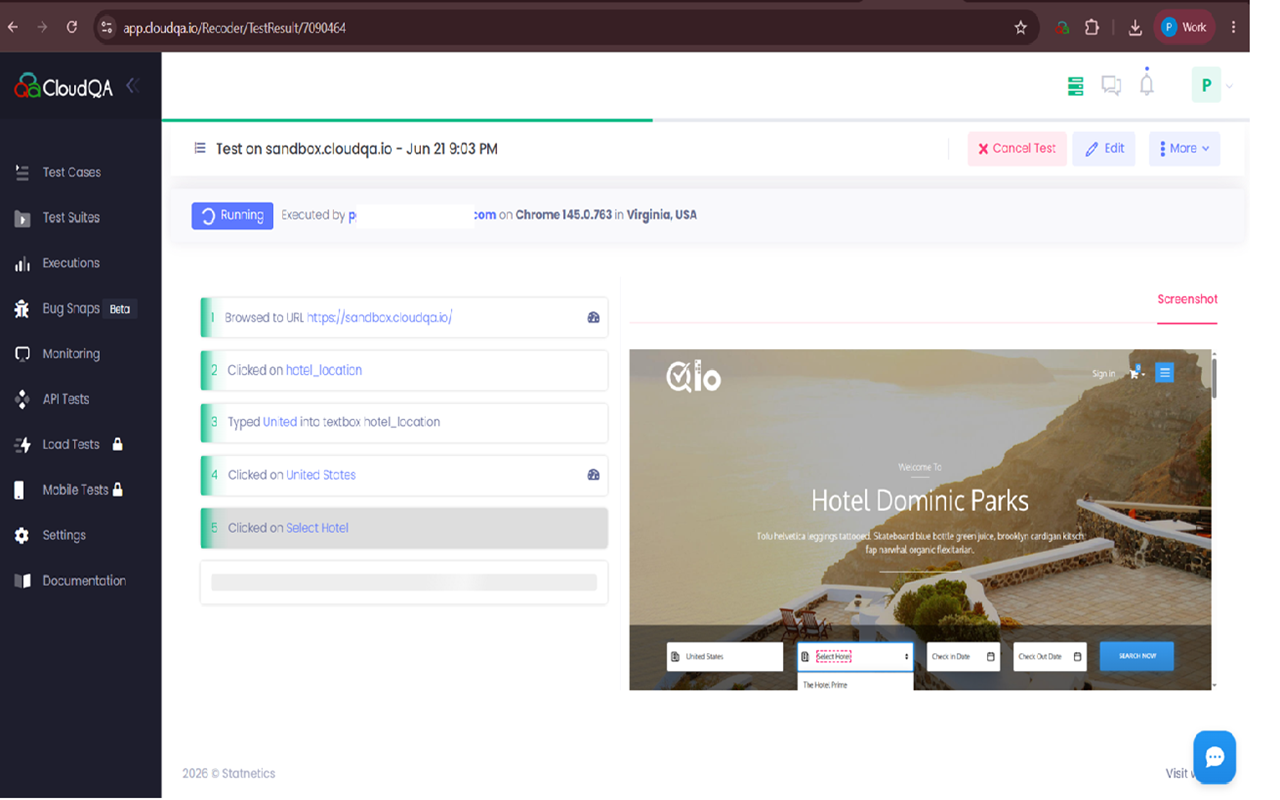Click the API Tests icon in the sidebar
Screen dimensions: 1280x800
(x=22, y=399)
